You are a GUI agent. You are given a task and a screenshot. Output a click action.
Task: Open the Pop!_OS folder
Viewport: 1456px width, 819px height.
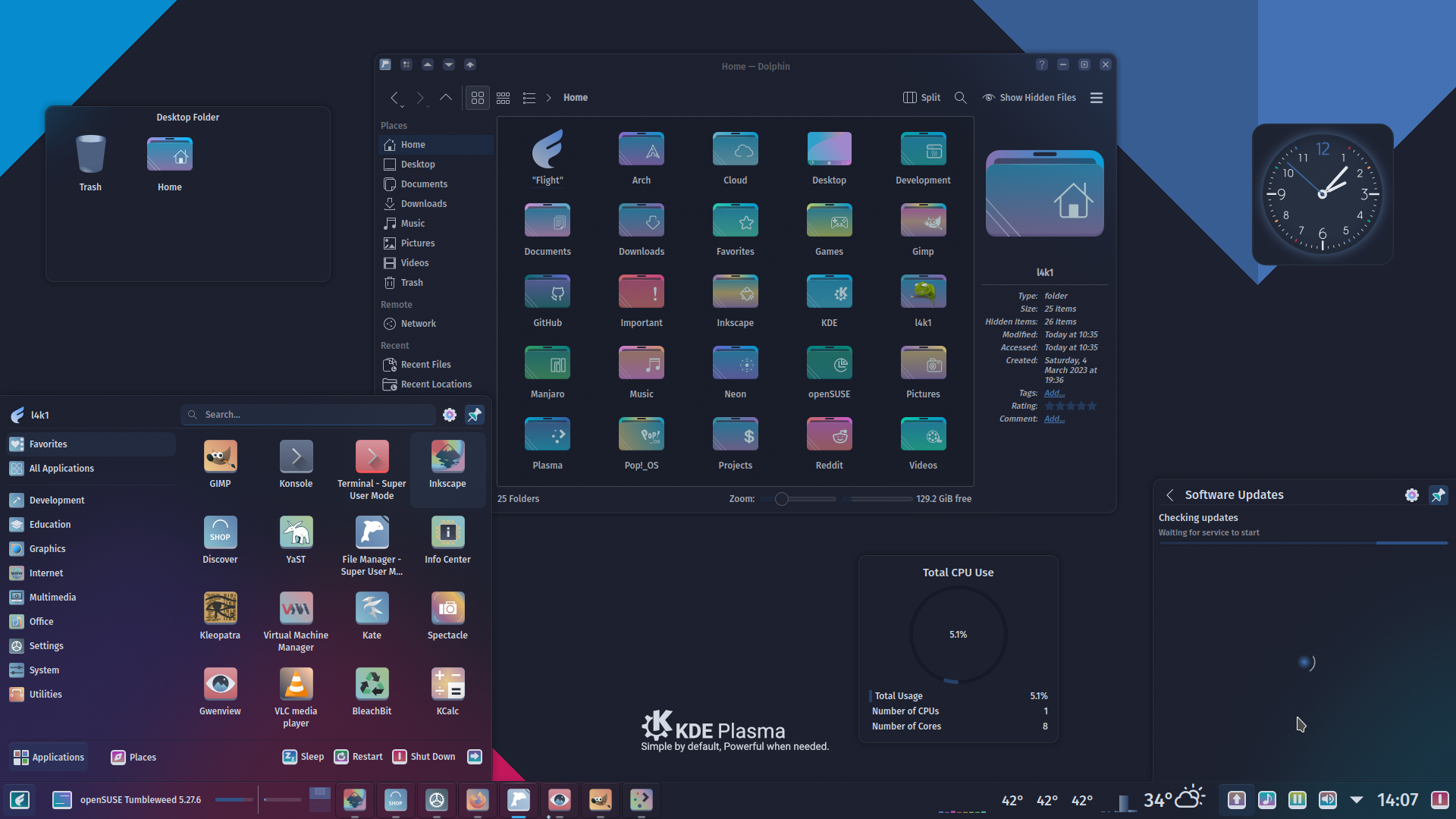(x=642, y=435)
